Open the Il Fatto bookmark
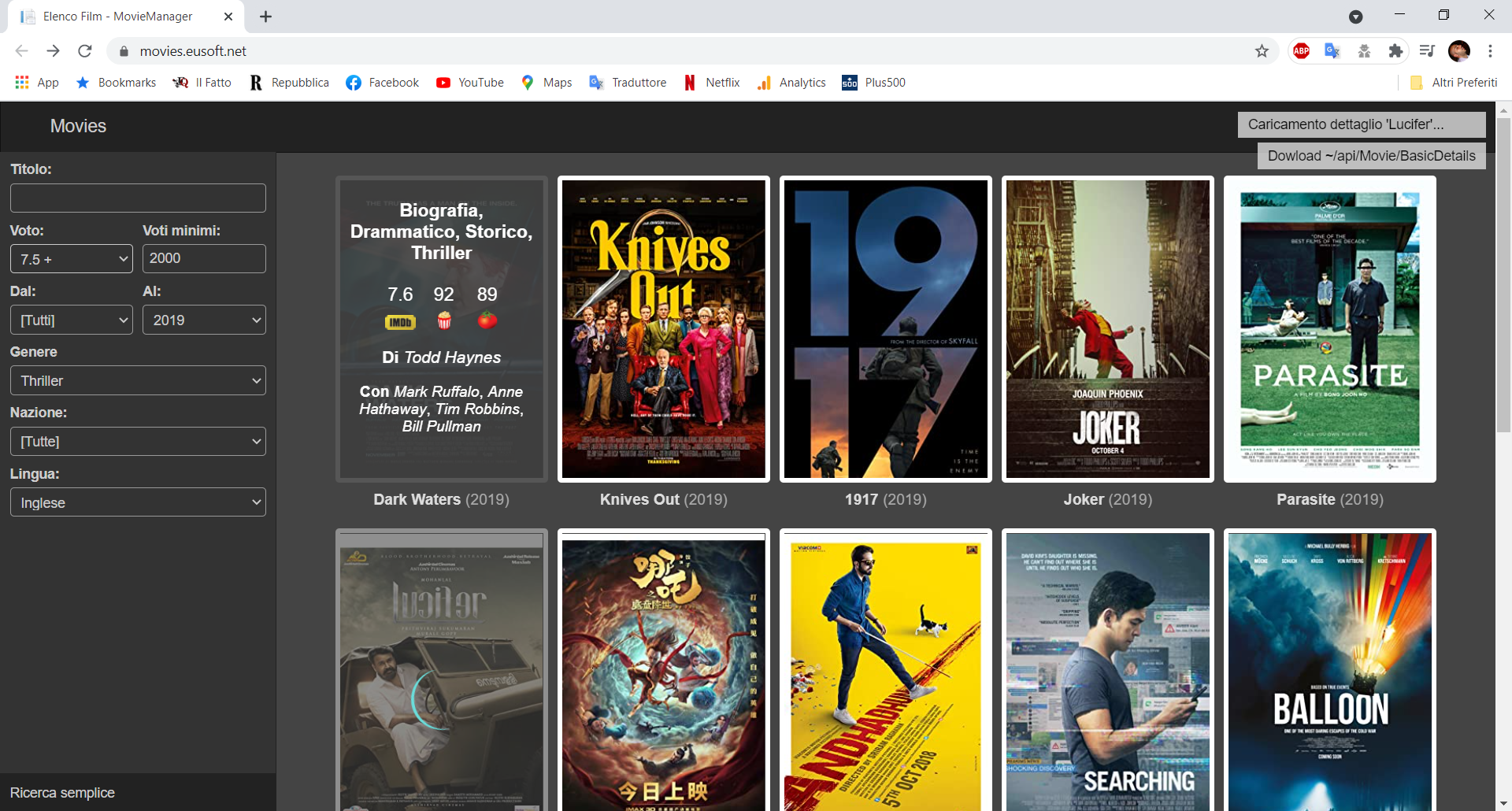This screenshot has height=811, width=1512. [x=202, y=83]
